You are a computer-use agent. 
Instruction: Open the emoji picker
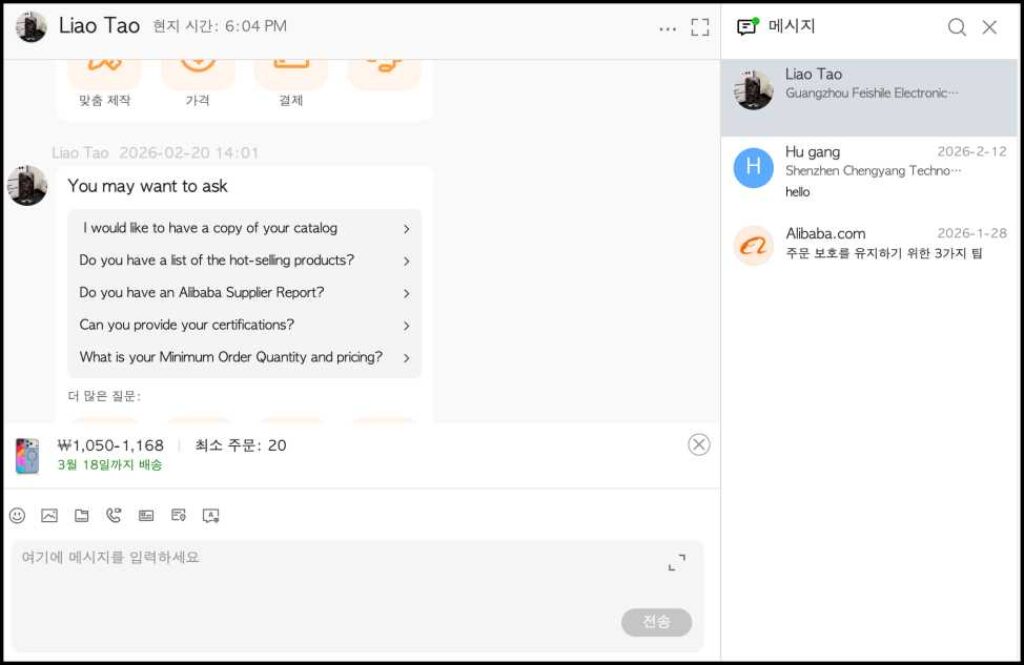coord(17,515)
